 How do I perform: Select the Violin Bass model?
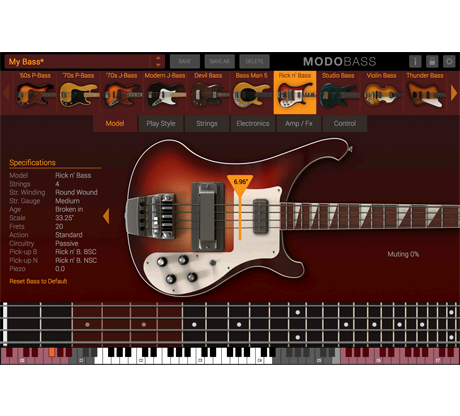[382, 92]
